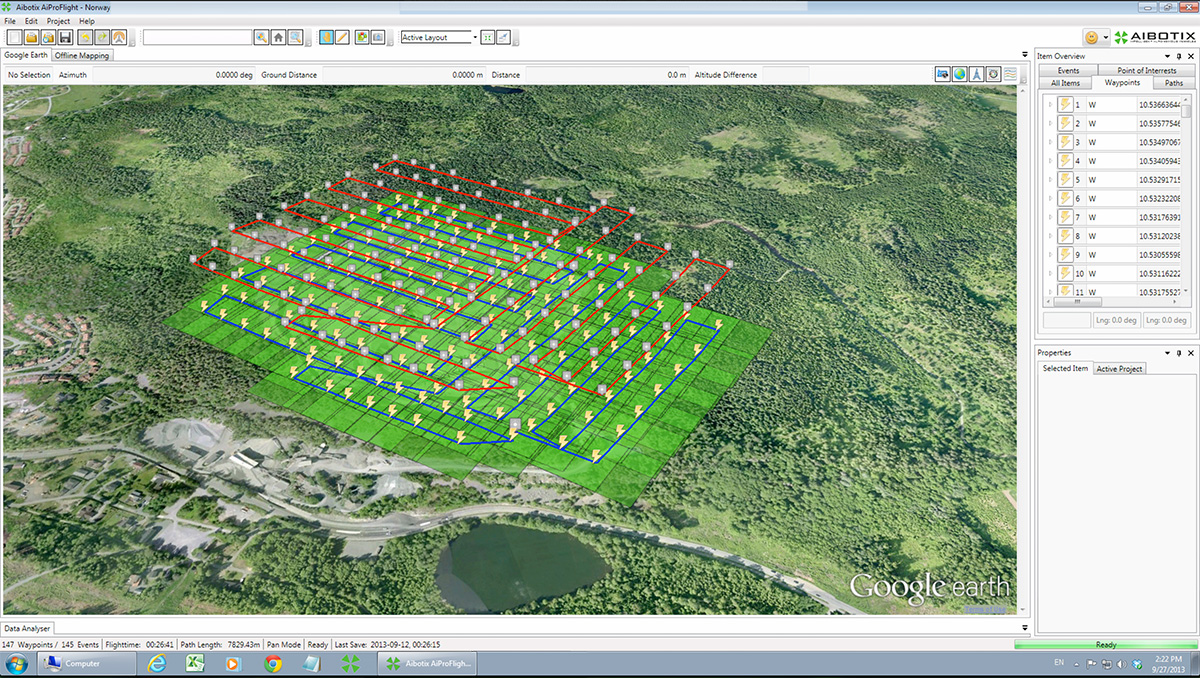This screenshot has width=1200, height=678.
Task: Toggle auto-hide pin on Item Overview panel
Action: [1179, 56]
